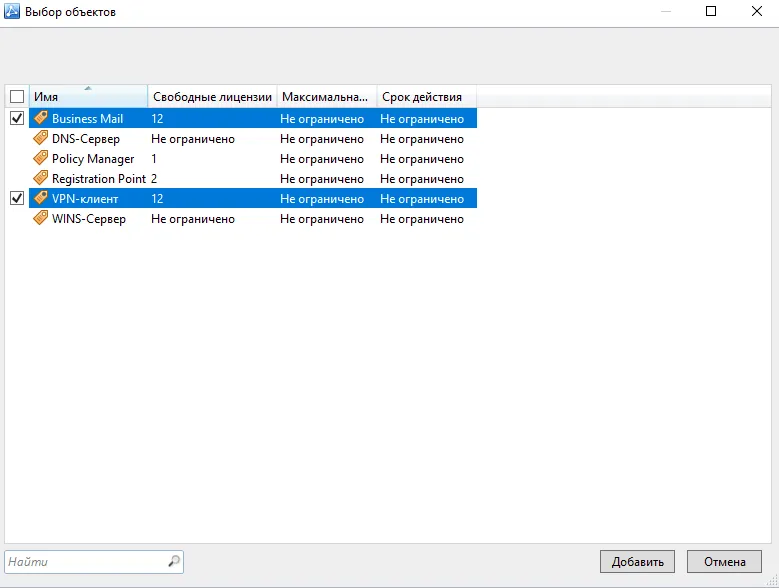Toggle the select-all checkbox in header
Viewport: 779px width, 588px height.
(x=17, y=96)
